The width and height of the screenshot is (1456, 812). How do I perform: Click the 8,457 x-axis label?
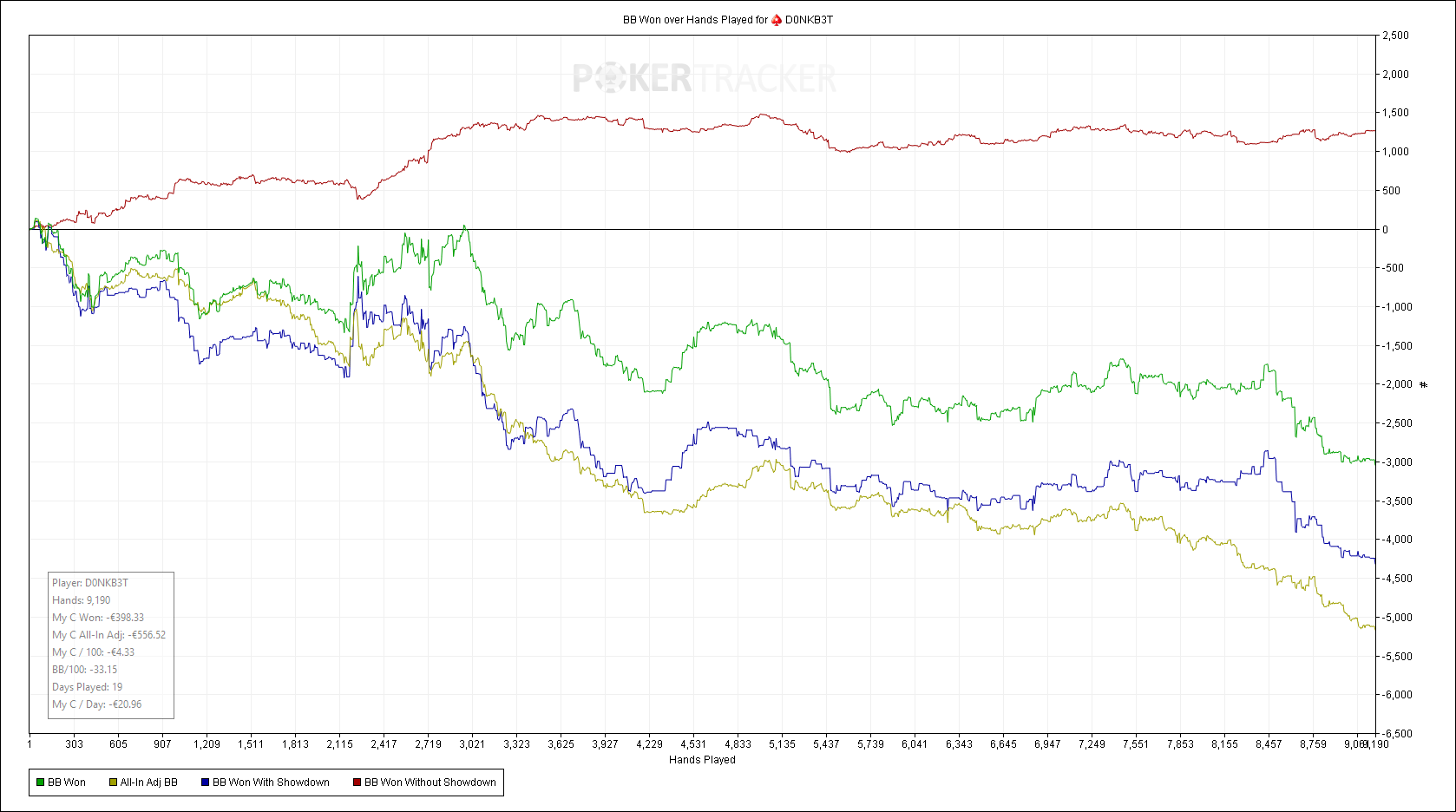[1269, 744]
